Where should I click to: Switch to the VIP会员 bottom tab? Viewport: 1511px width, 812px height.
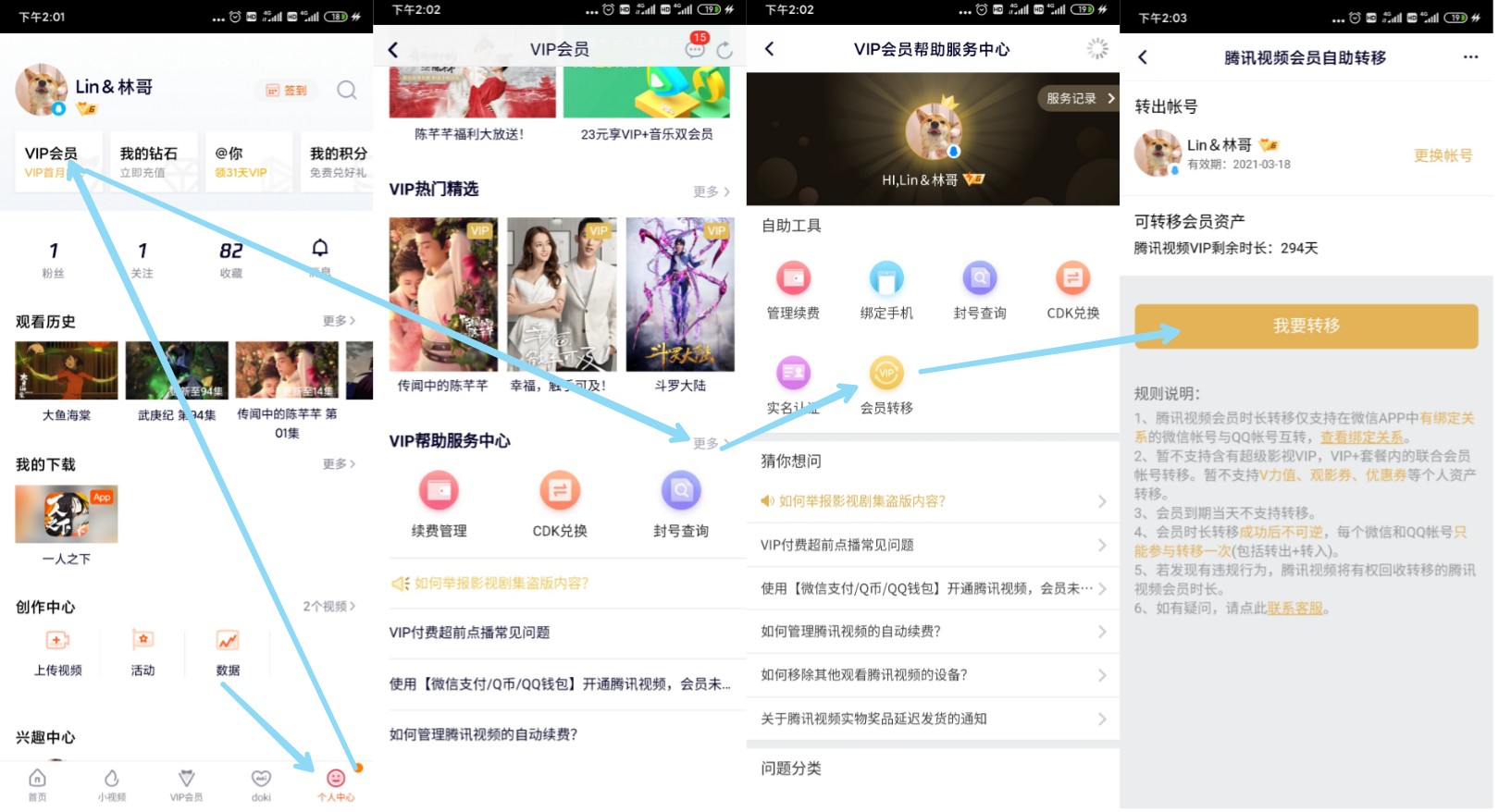(x=186, y=784)
